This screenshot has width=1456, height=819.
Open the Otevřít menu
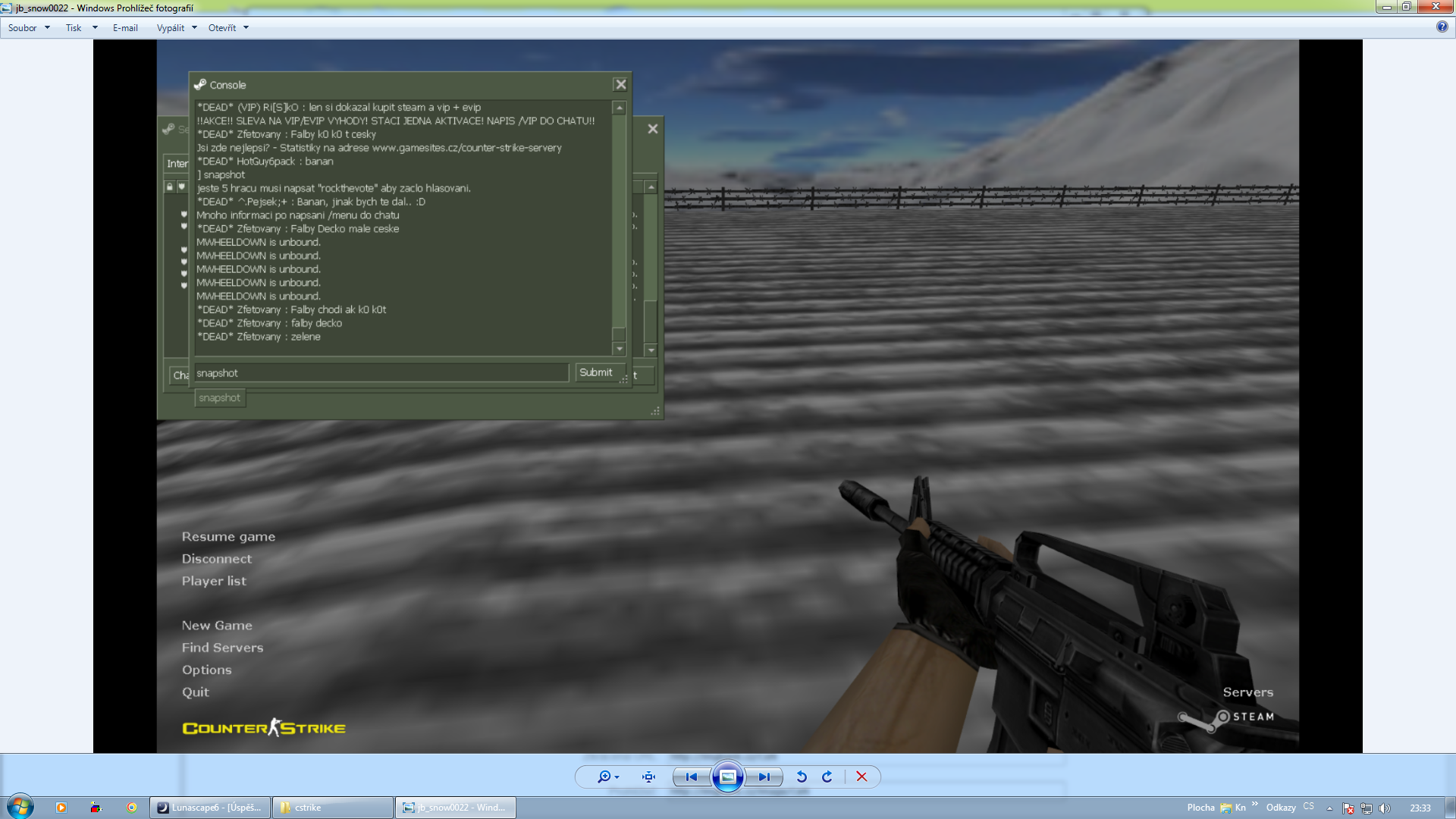tap(222, 28)
